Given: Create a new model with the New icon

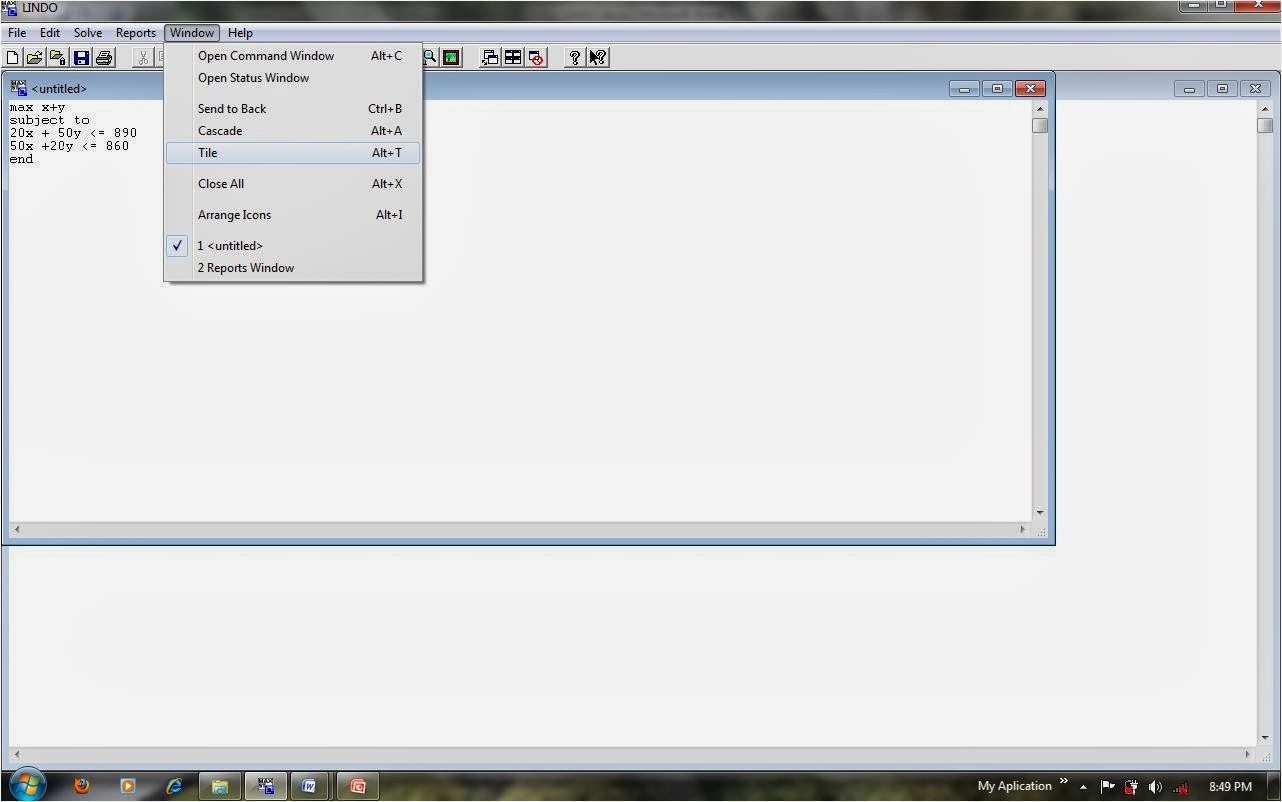Looking at the screenshot, I should [13, 57].
